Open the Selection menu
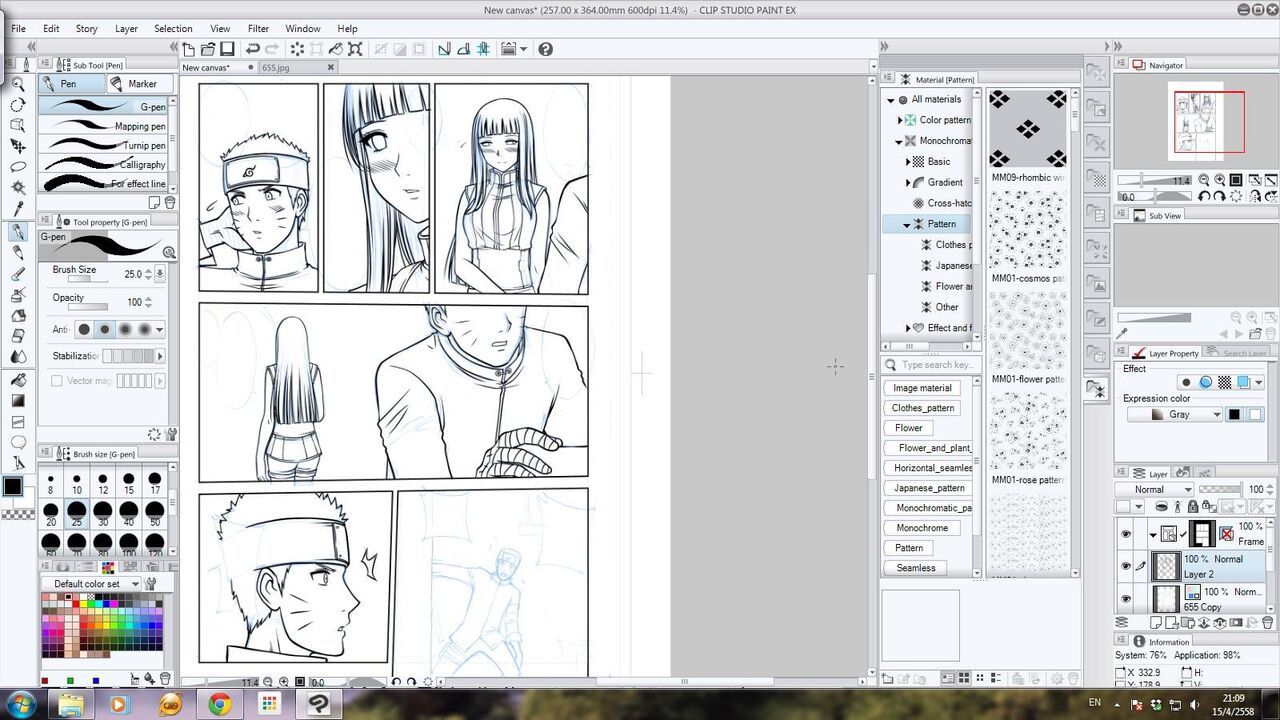The image size is (1280, 720). 173,29
